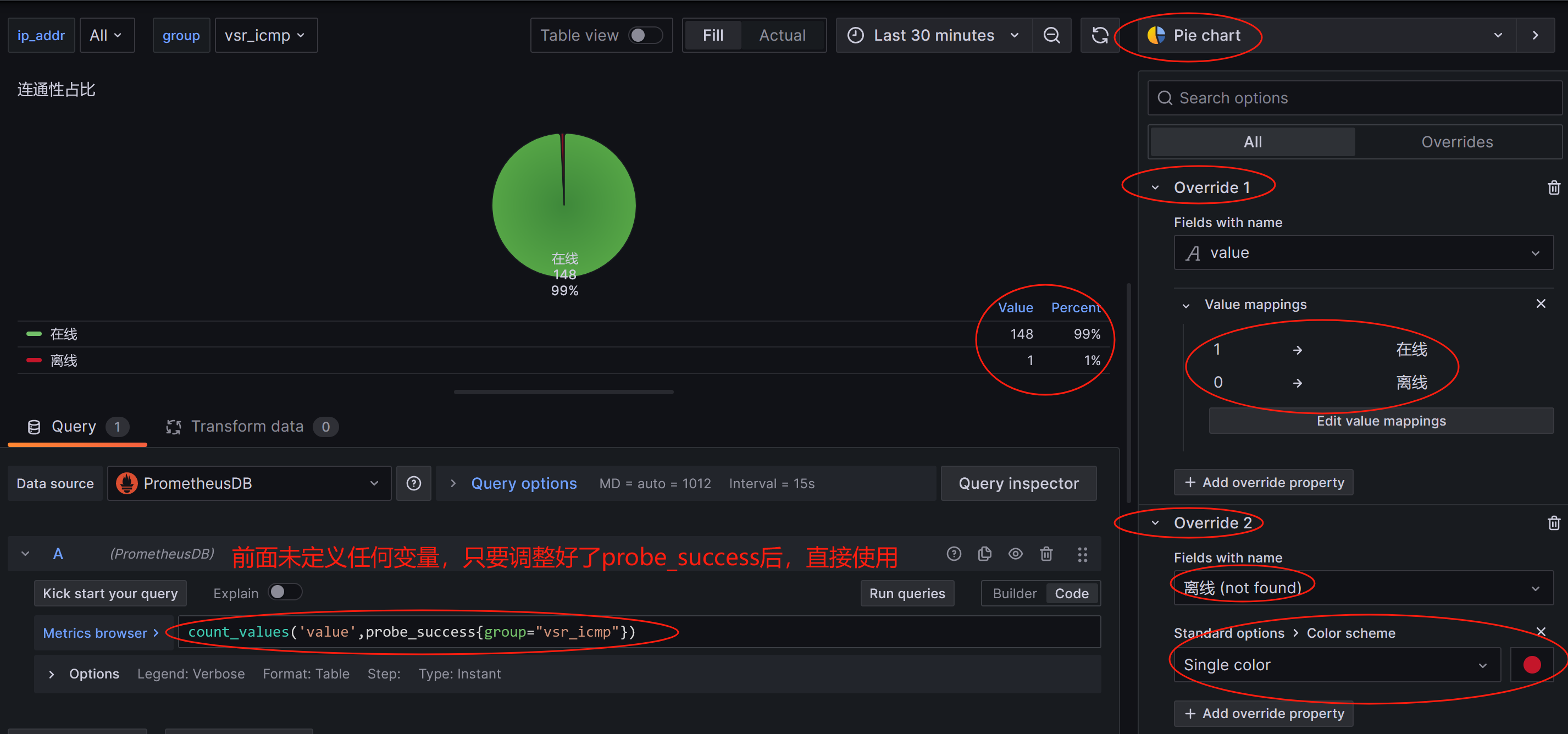Toggle the Table view switch
Viewport: 1568px width, 734px height.
(645, 35)
